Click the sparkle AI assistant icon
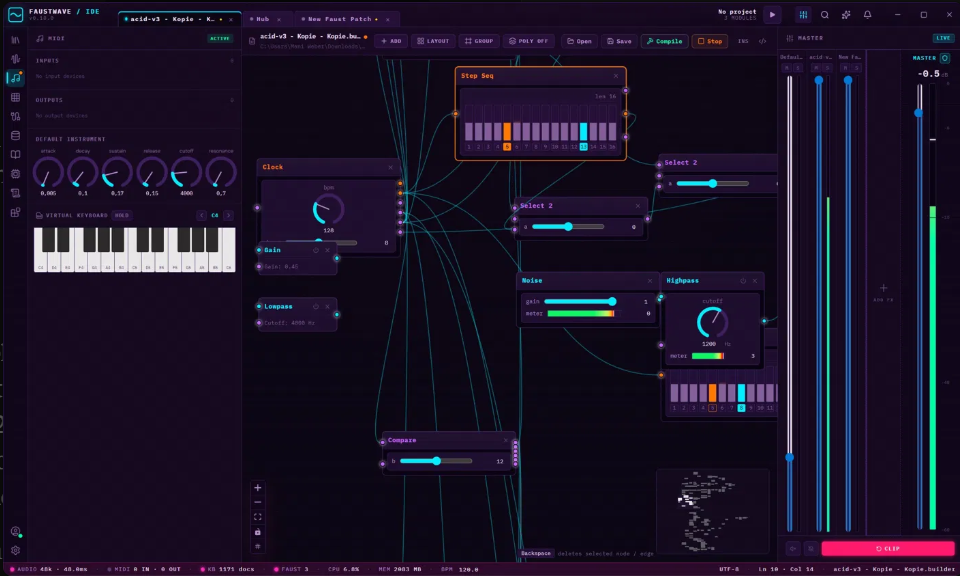 pos(846,15)
